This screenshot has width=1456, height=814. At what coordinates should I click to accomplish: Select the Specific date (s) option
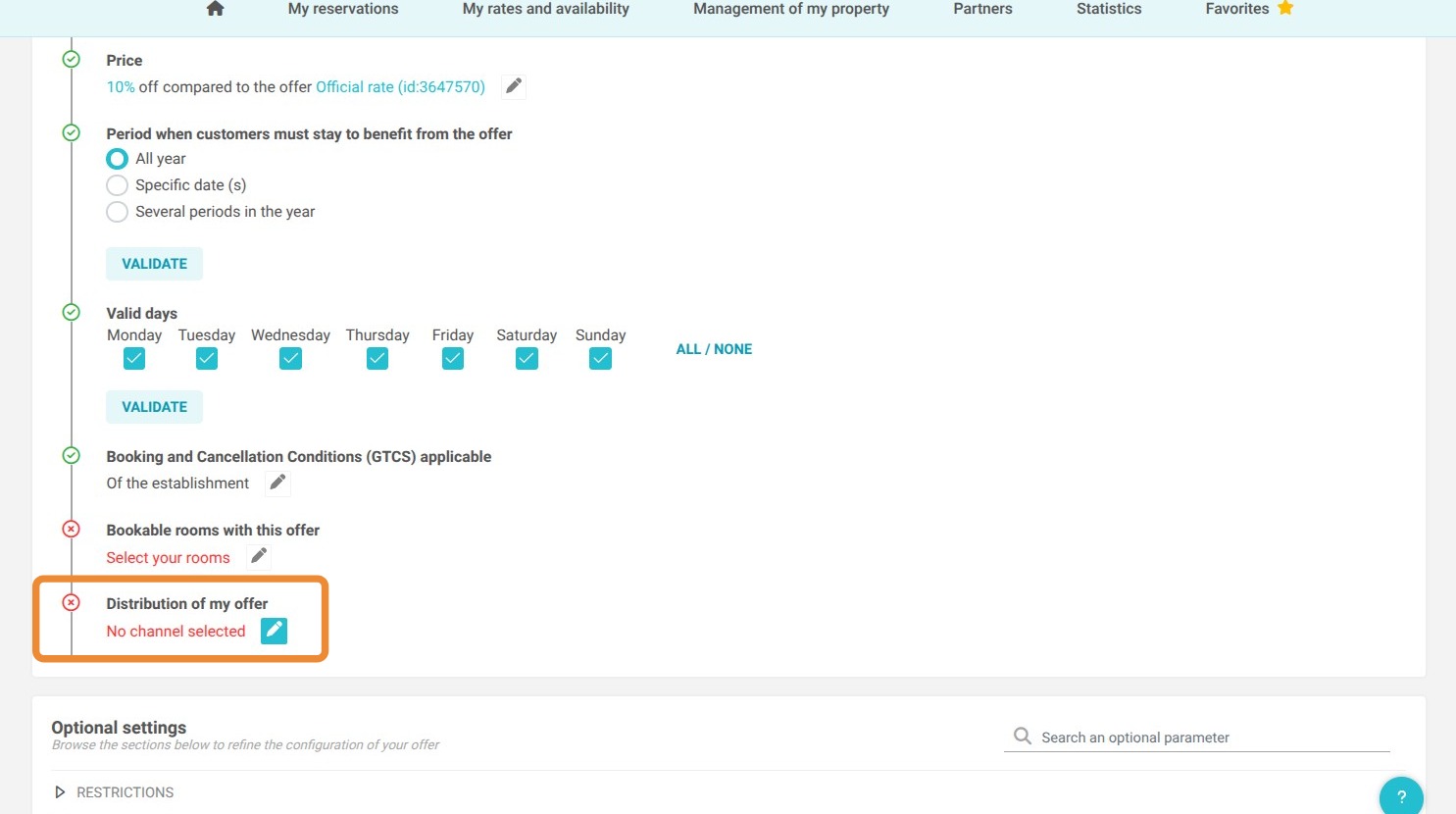pos(117,185)
